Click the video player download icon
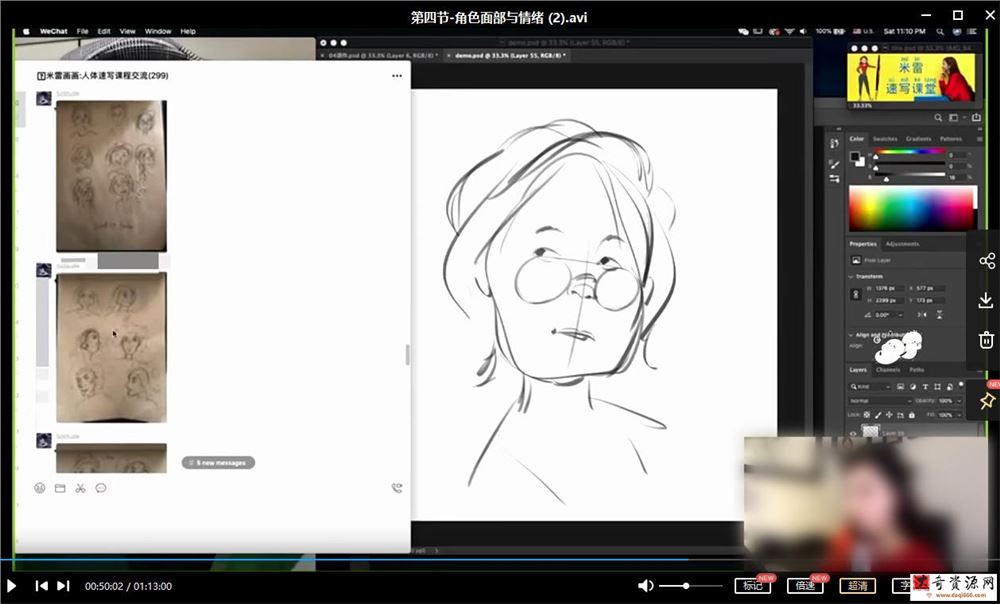This screenshot has width=1000, height=604. [986, 300]
